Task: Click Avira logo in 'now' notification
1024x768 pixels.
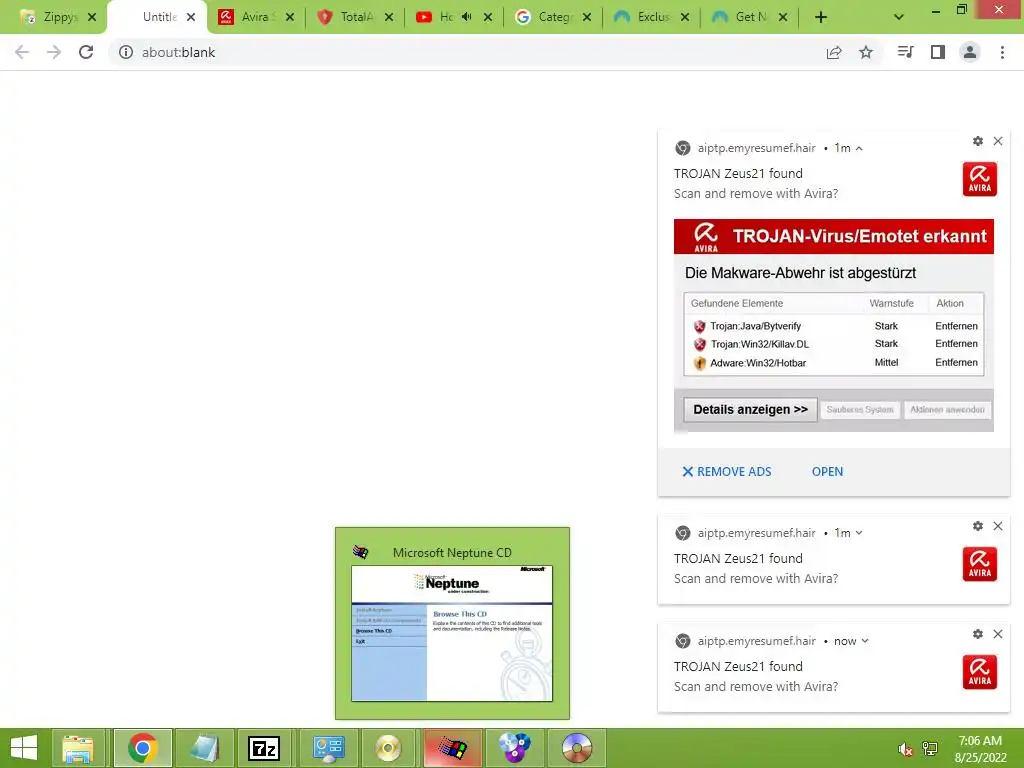Action: [980, 672]
